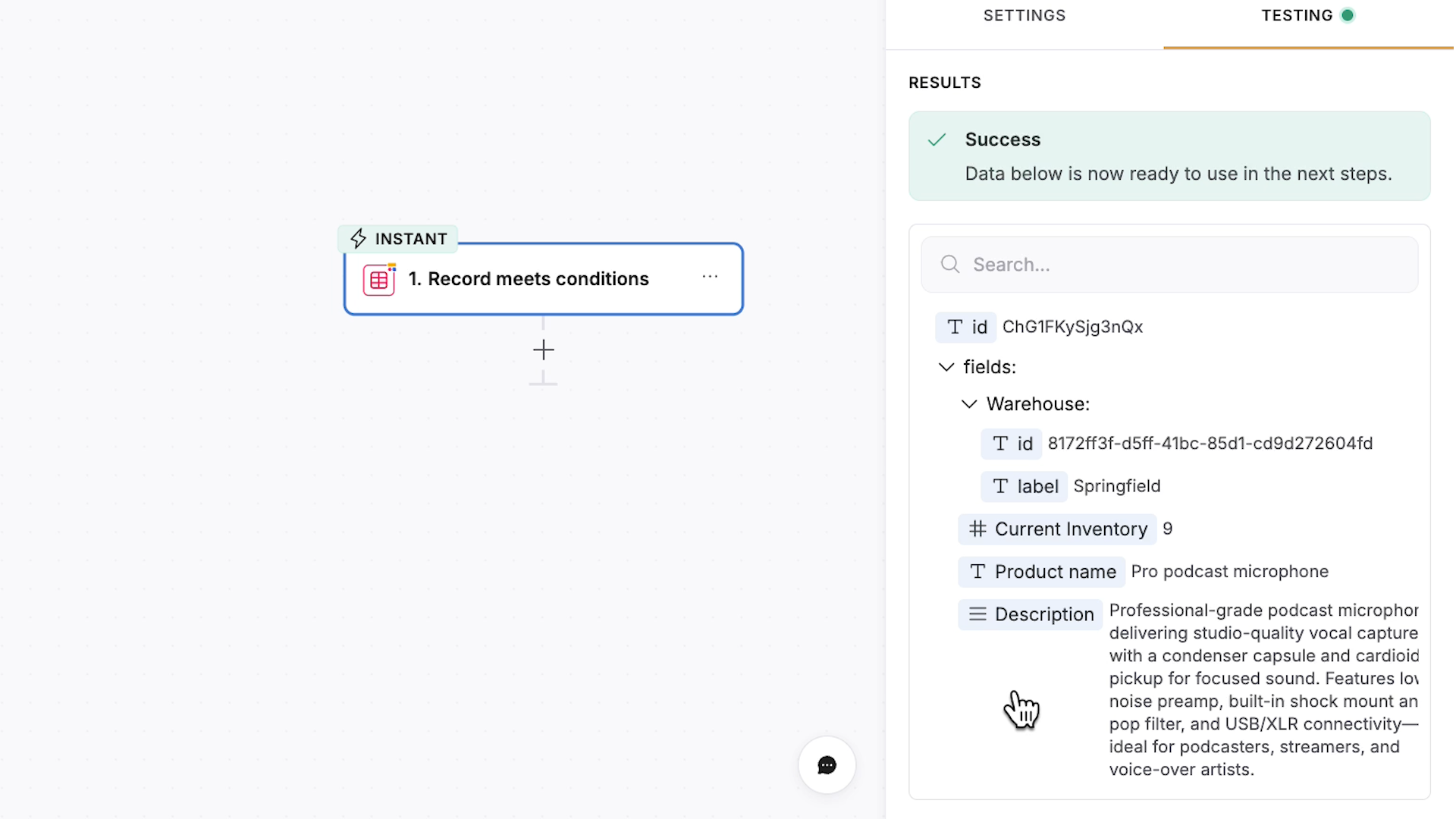
Task: Click the green Success checkmark icon
Action: (937, 140)
